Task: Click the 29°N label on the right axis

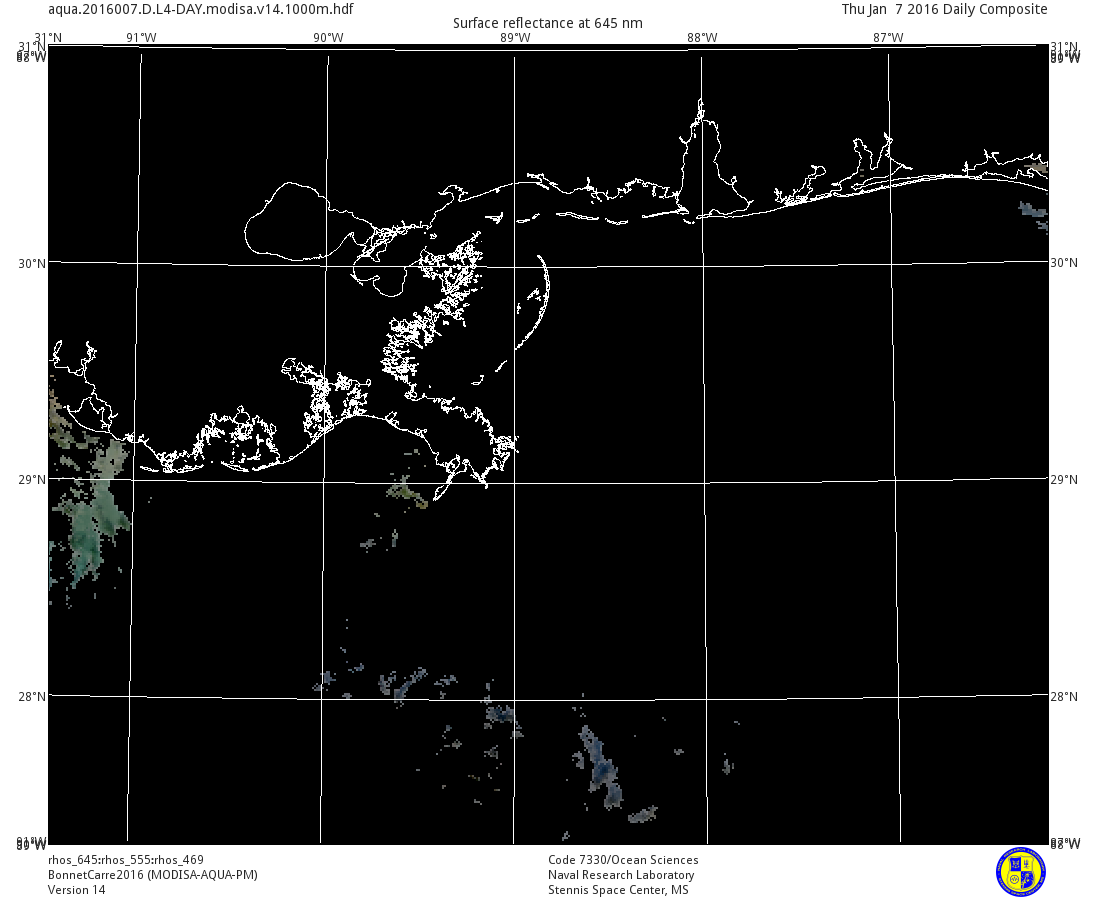Action: pyautogui.click(x=1064, y=480)
